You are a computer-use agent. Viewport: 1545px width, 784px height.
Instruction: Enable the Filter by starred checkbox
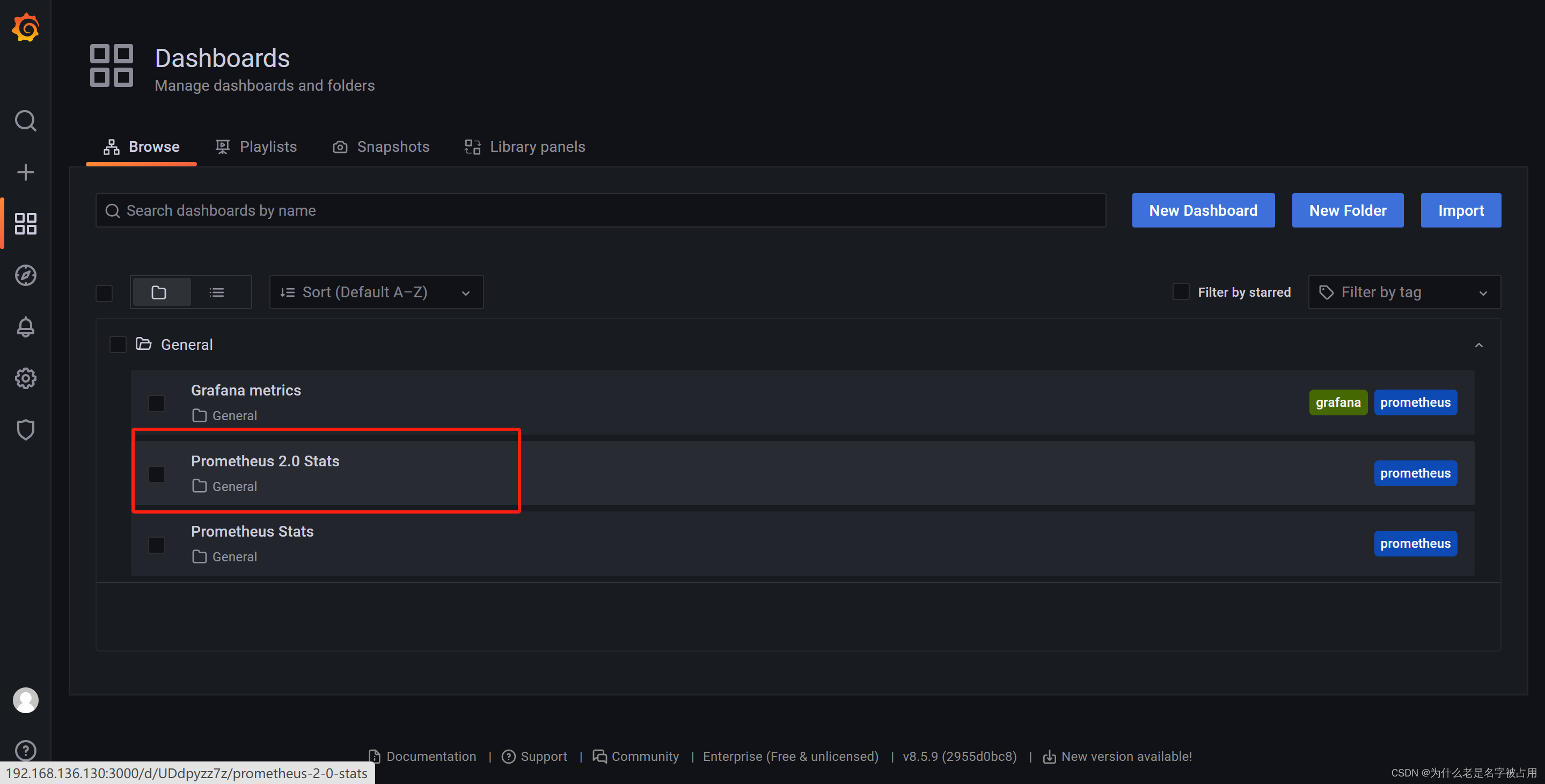click(1180, 291)
